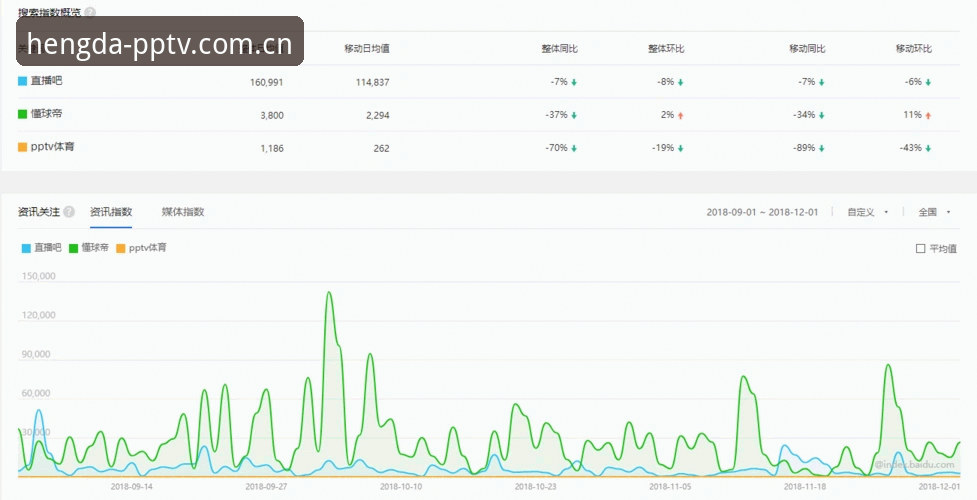Click the value 3,800 for 懂球帝
The image size is (977, 500).
(x=272, y=115)
